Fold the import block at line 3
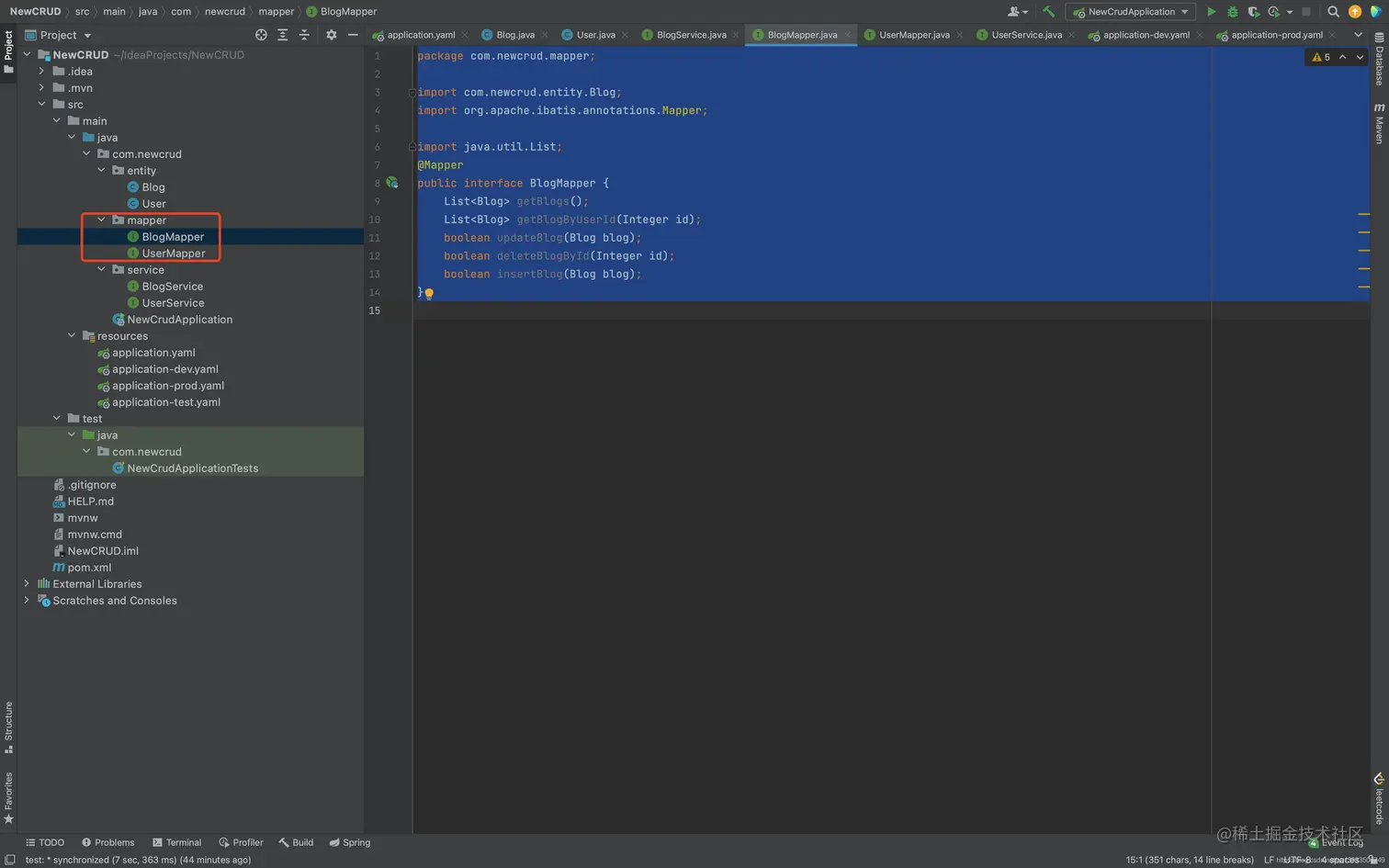The height and width of the screenshot is (868, 1389). click(412, 93)
